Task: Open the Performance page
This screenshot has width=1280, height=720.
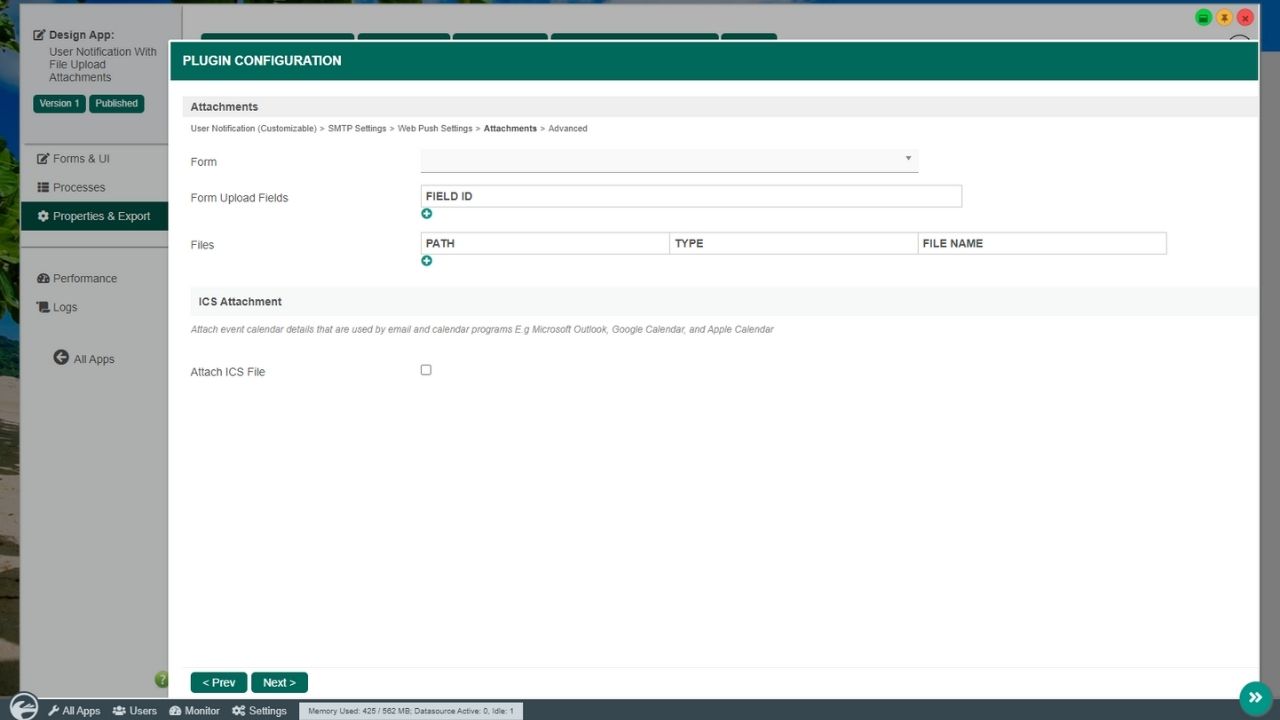Action: (84, 279)
